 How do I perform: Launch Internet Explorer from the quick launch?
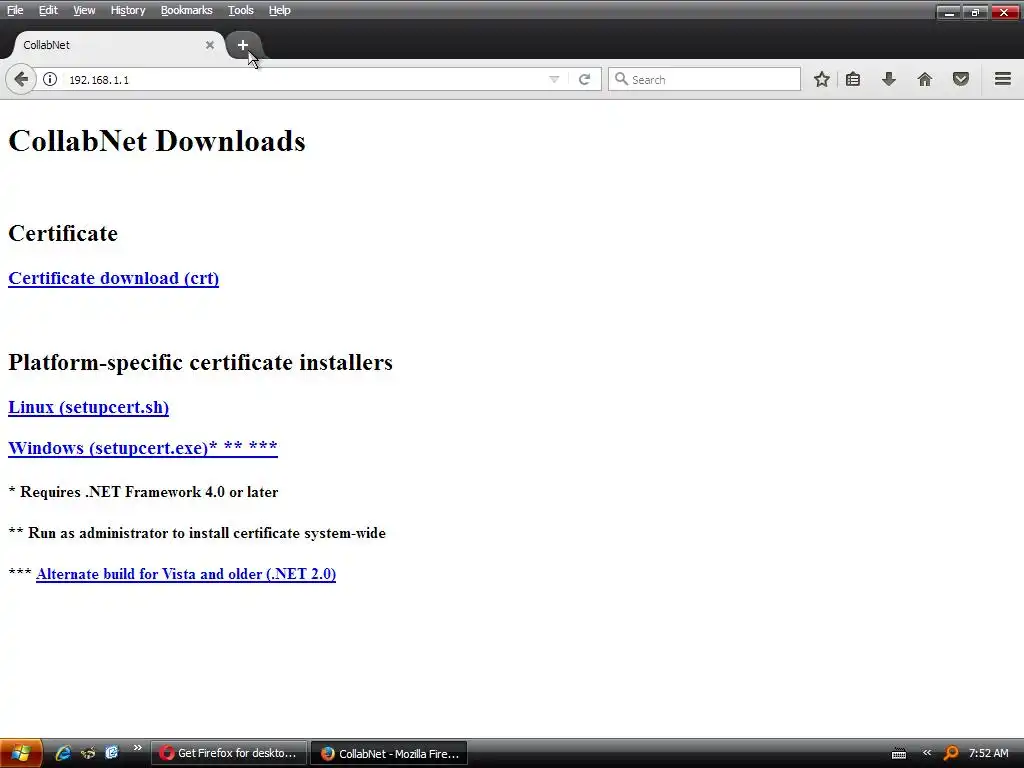(63, 753)
